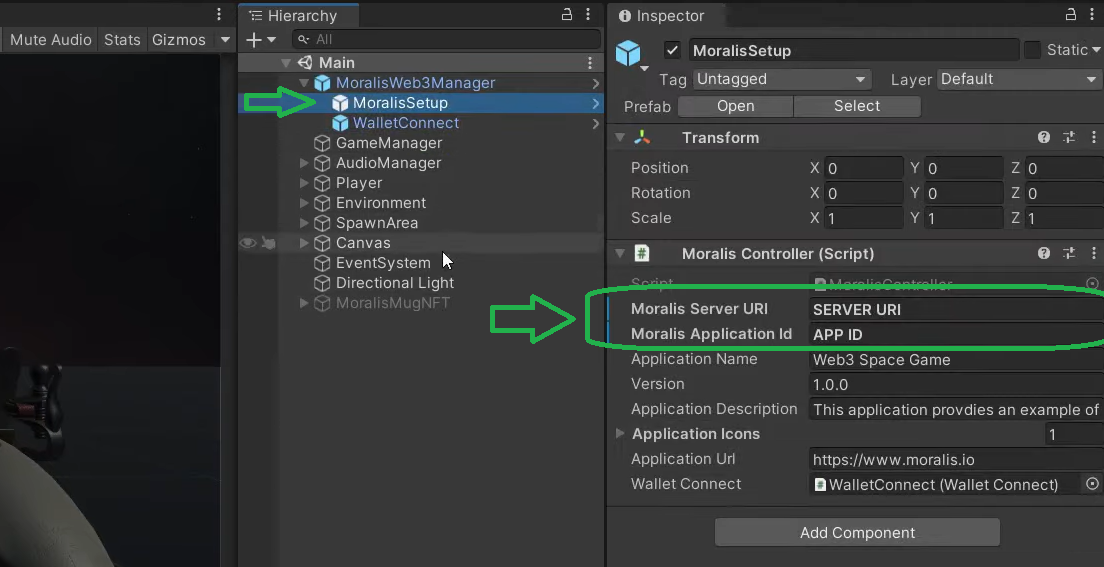Open the WalletConnect prefab via its chevron
The width and height of the screenshot is (1104, 567).
pyautogui.click(x=596, y=123)
